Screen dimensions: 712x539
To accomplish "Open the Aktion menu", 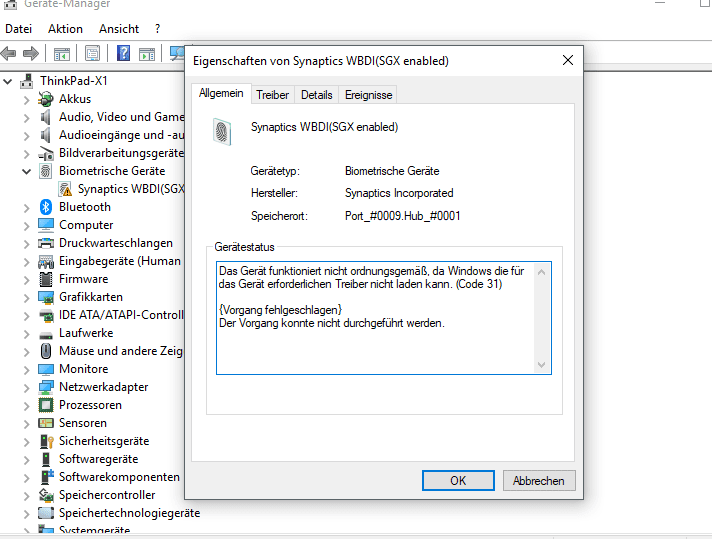I will 65,29.
